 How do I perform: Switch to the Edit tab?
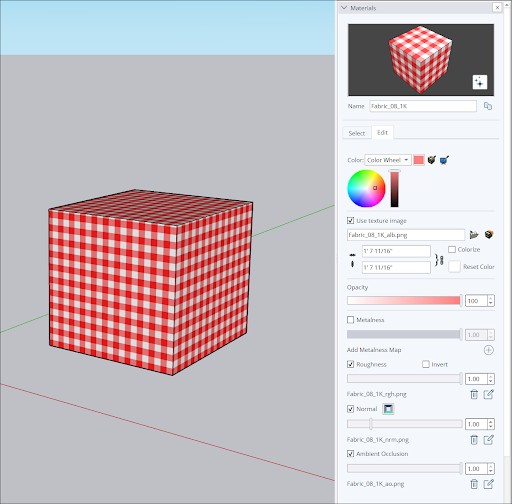click(382, 133)
